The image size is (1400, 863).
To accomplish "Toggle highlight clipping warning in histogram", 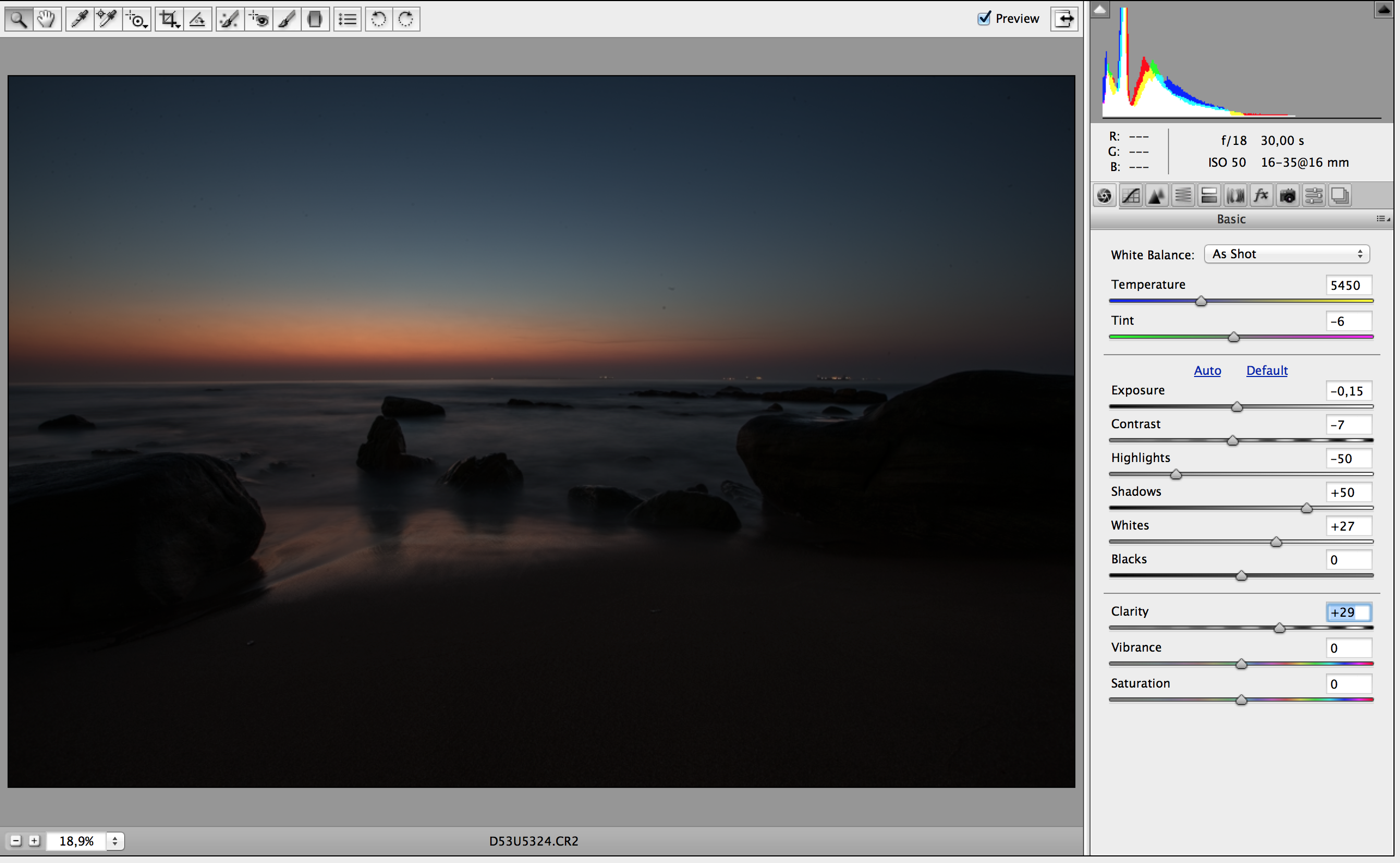I will pos(1384,9).
